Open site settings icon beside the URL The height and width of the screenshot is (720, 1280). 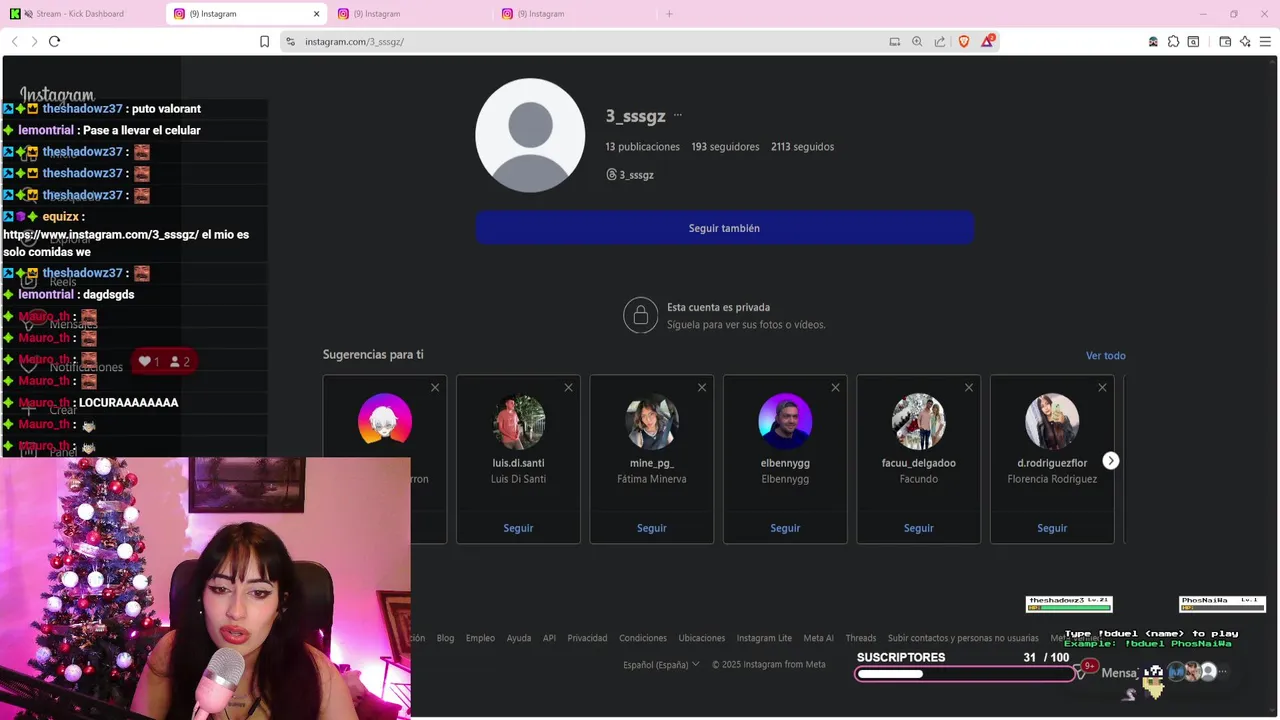point(290,41)
